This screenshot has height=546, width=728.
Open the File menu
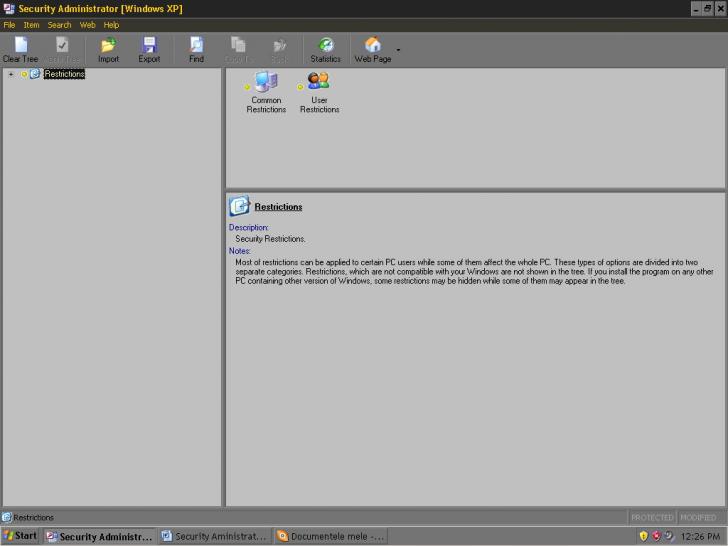9,25
